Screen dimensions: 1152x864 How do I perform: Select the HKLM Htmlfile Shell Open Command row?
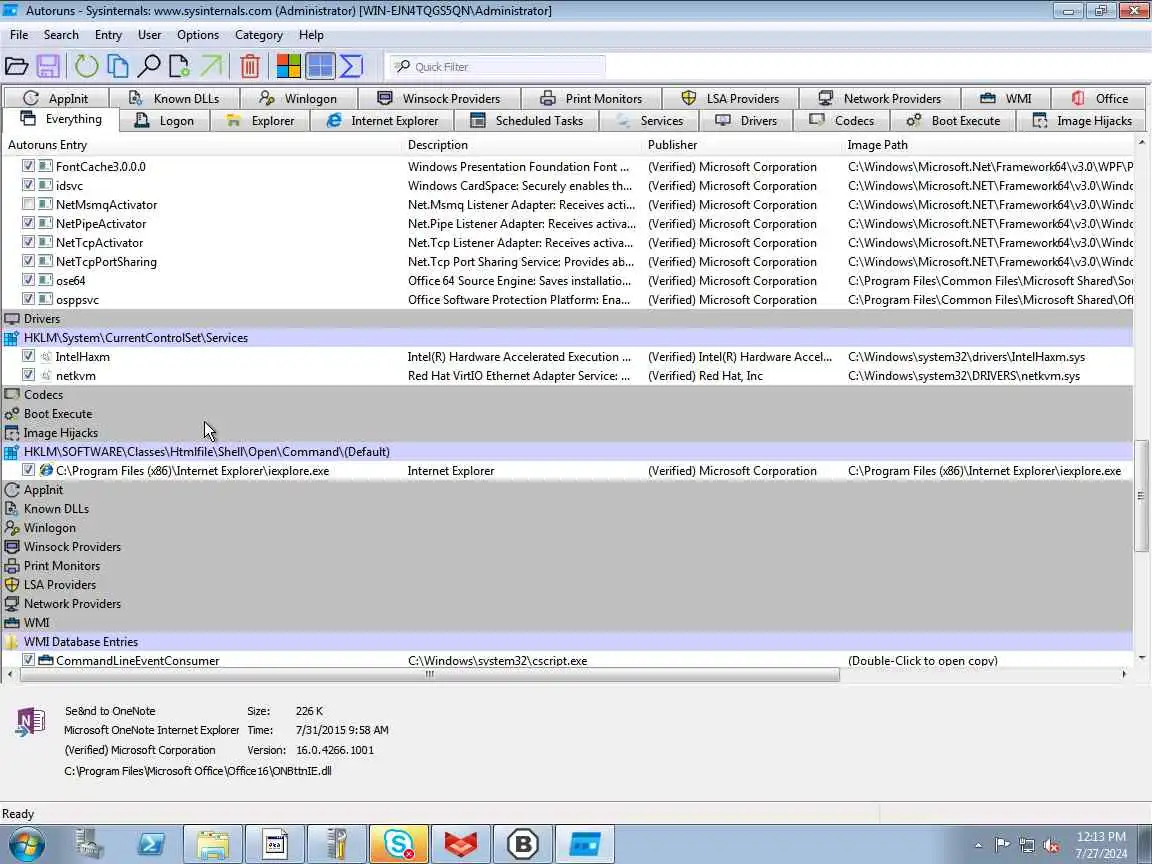[567, 452]
